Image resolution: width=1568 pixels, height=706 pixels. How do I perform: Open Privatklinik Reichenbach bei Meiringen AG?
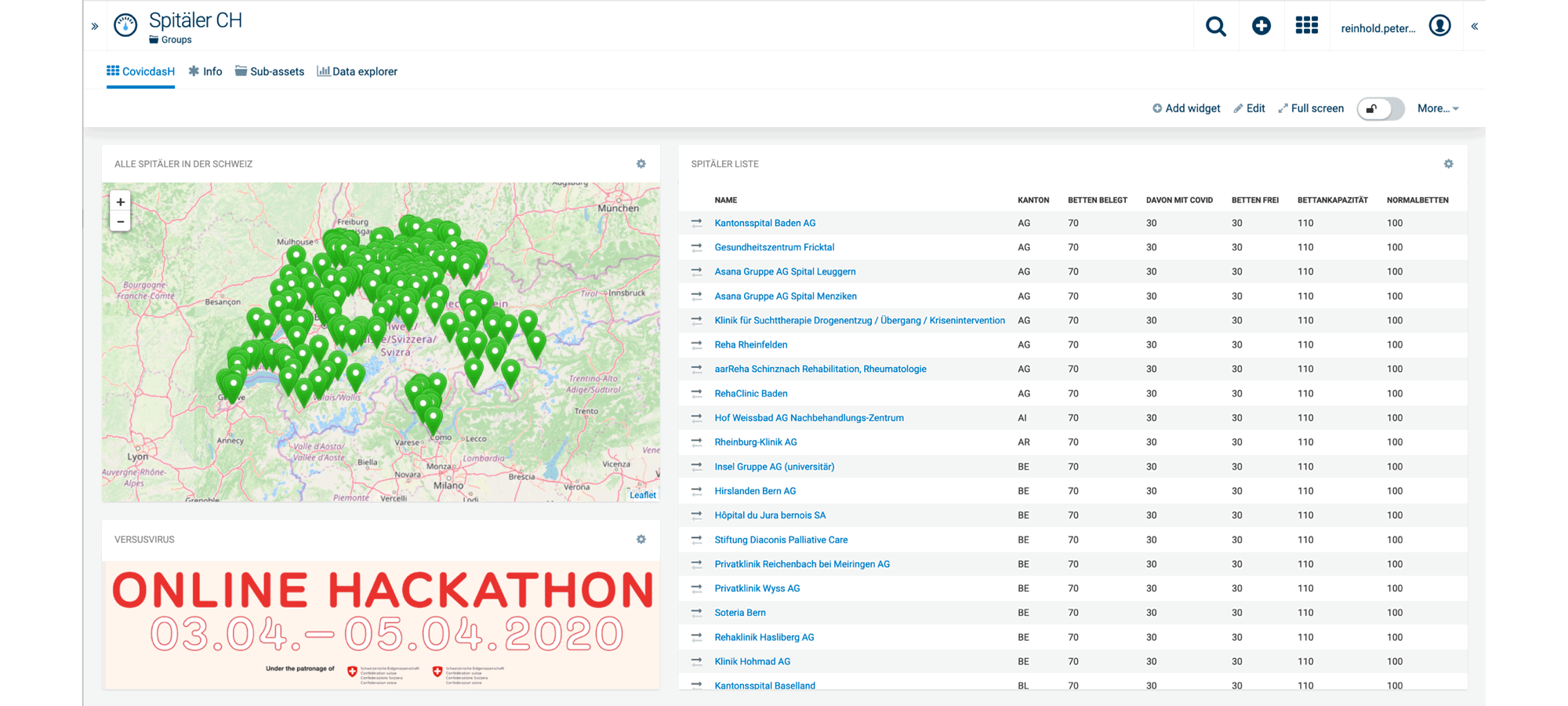point(802,564)
